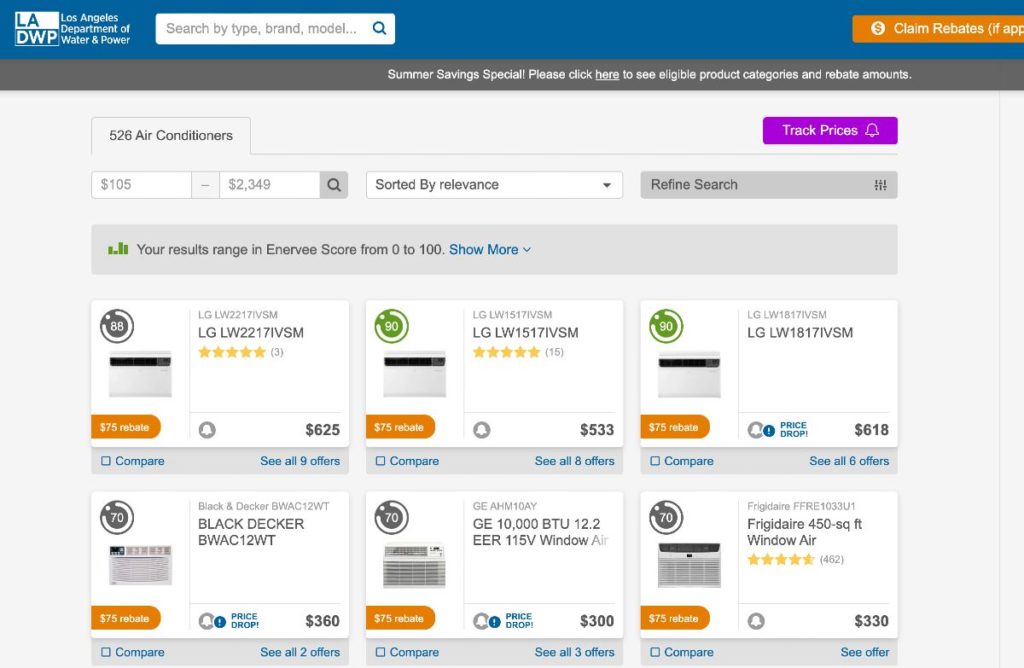Open See all 8 offers for LG LW1517IVSM
Viewport: 1024px width, 668px height.
(x=574, y=461)
